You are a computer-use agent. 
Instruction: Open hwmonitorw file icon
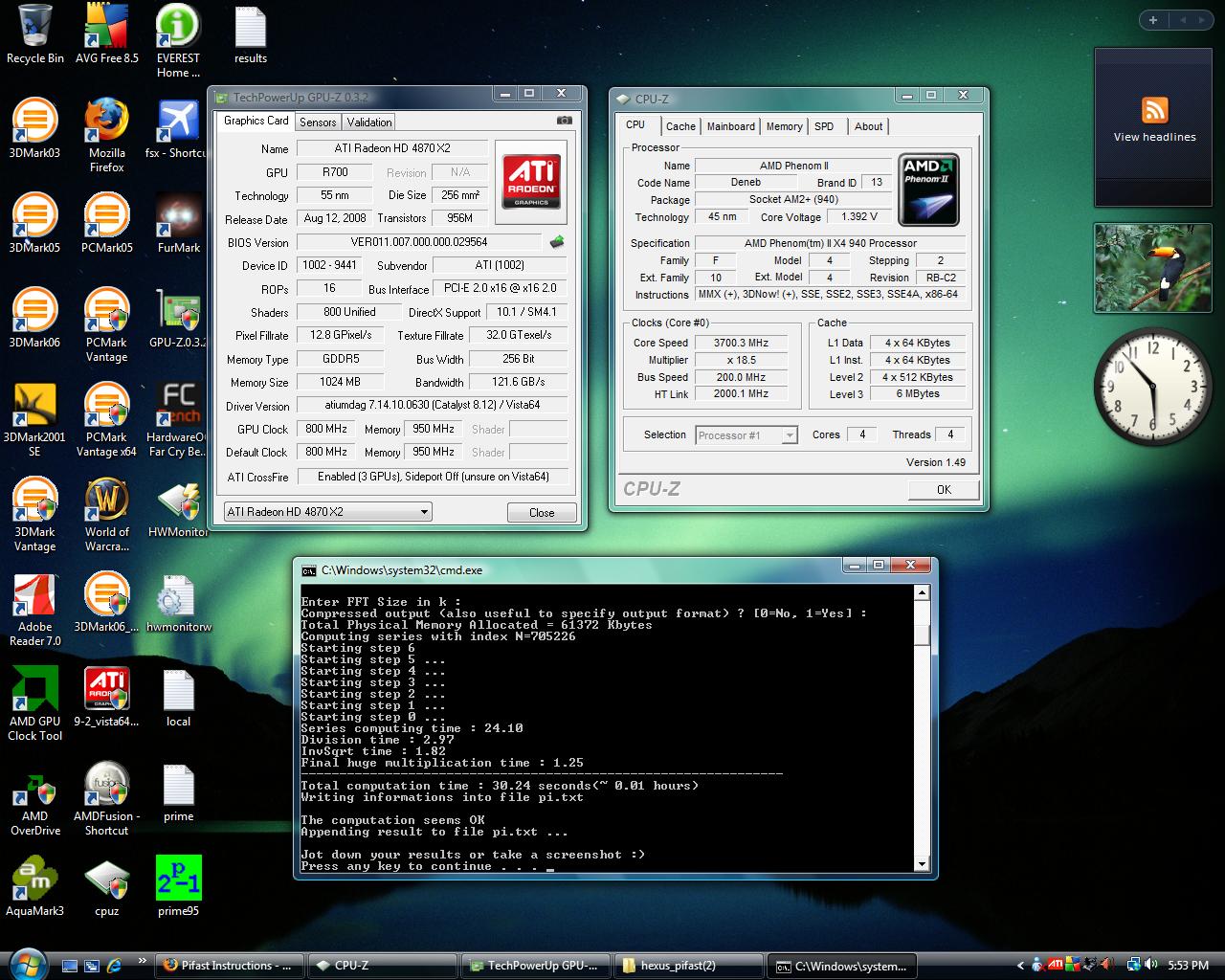point(178,603)
